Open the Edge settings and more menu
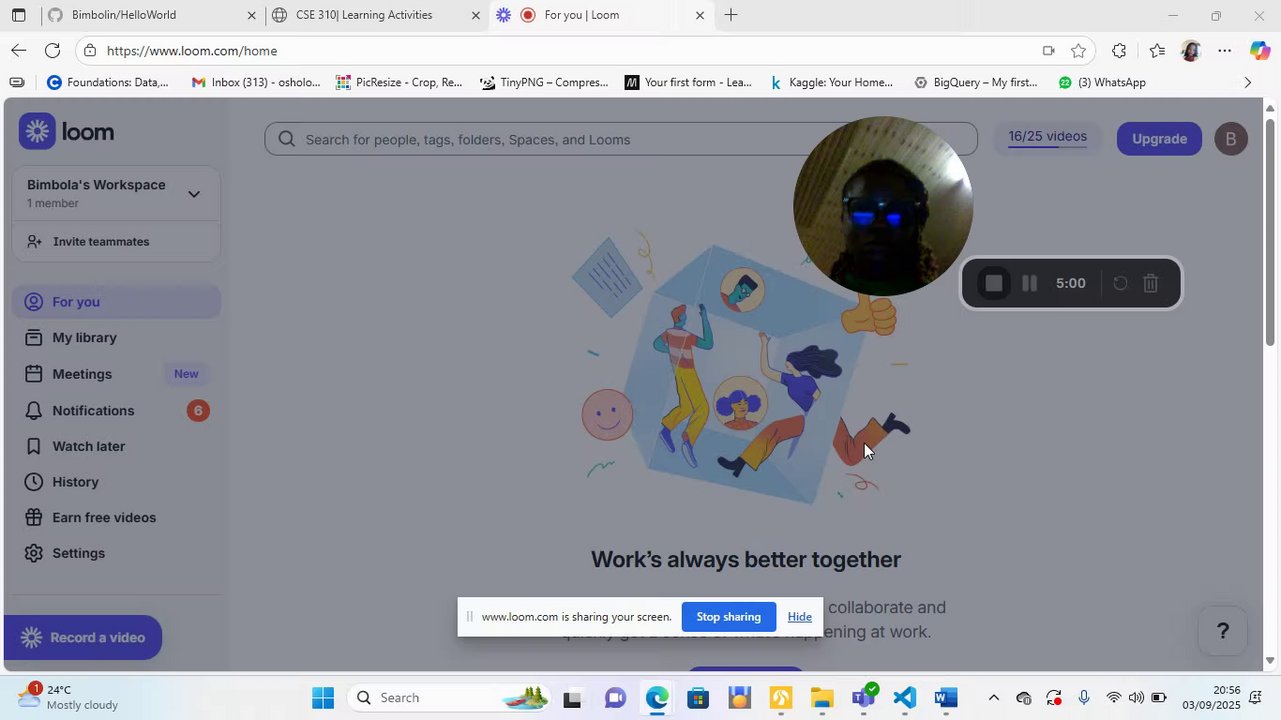This screenshot has width=1281, height=720. (1225, 51)
